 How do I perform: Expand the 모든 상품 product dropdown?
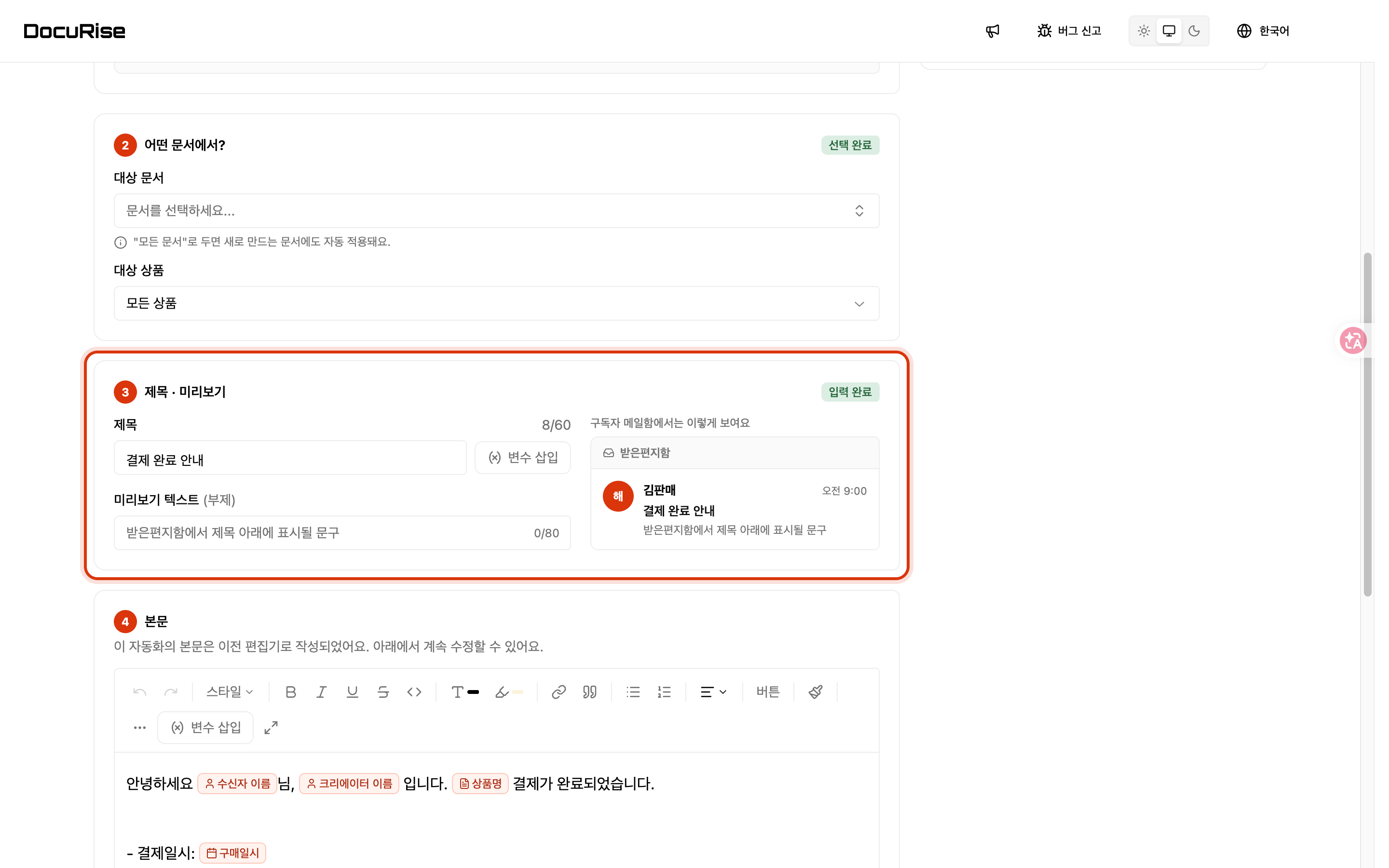[x=496, y=303]
